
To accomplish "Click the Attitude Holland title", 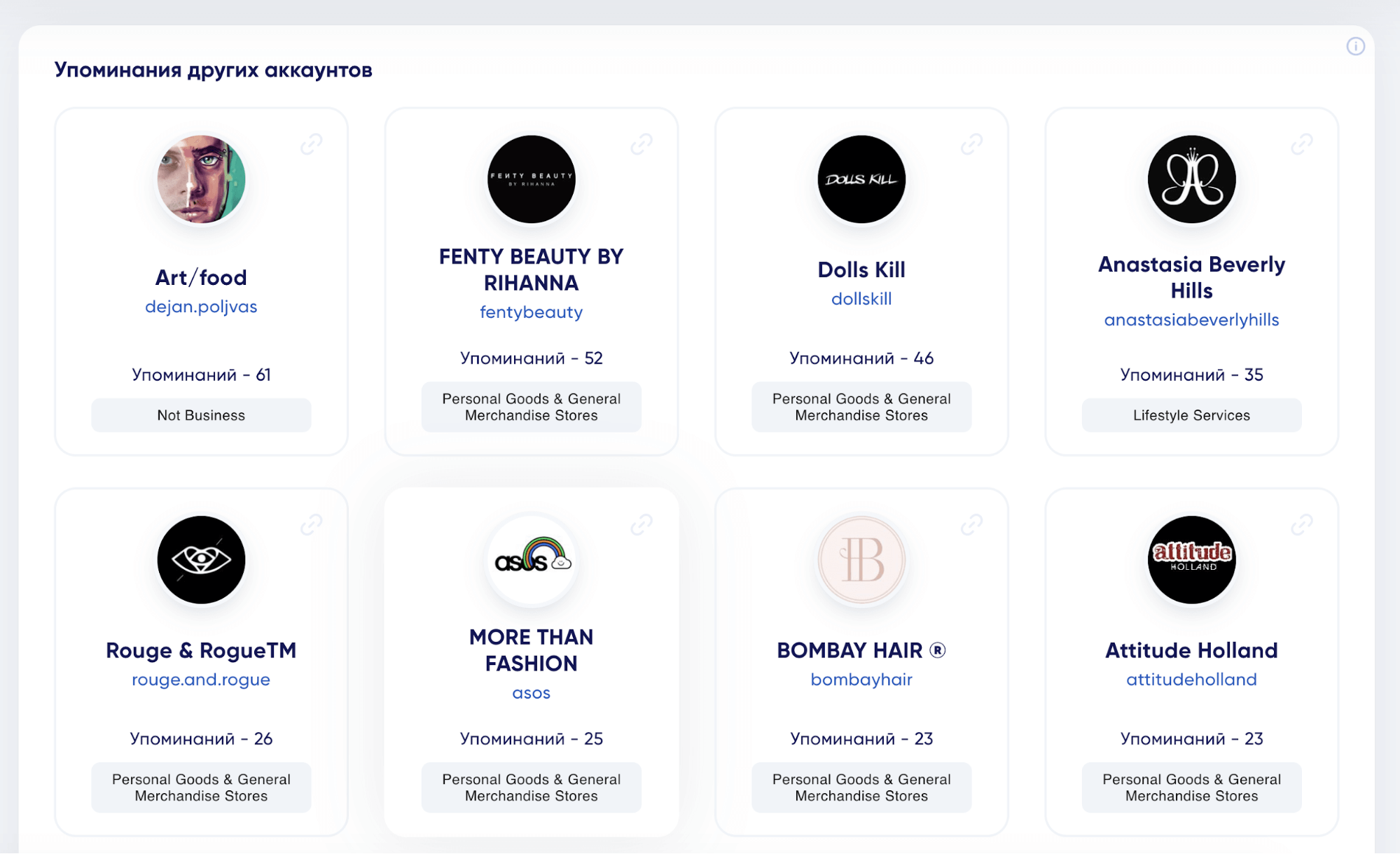I will [x=1191, y=650].
